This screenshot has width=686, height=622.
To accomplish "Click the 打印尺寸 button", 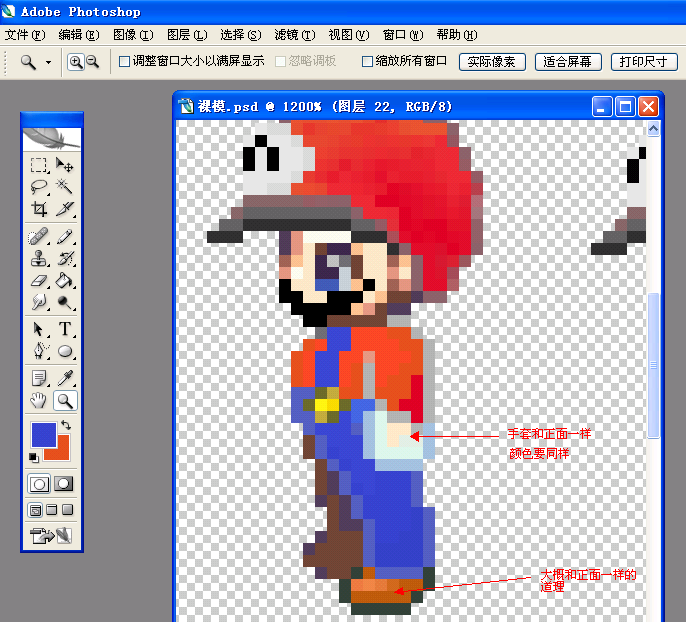I will (644, 62).
